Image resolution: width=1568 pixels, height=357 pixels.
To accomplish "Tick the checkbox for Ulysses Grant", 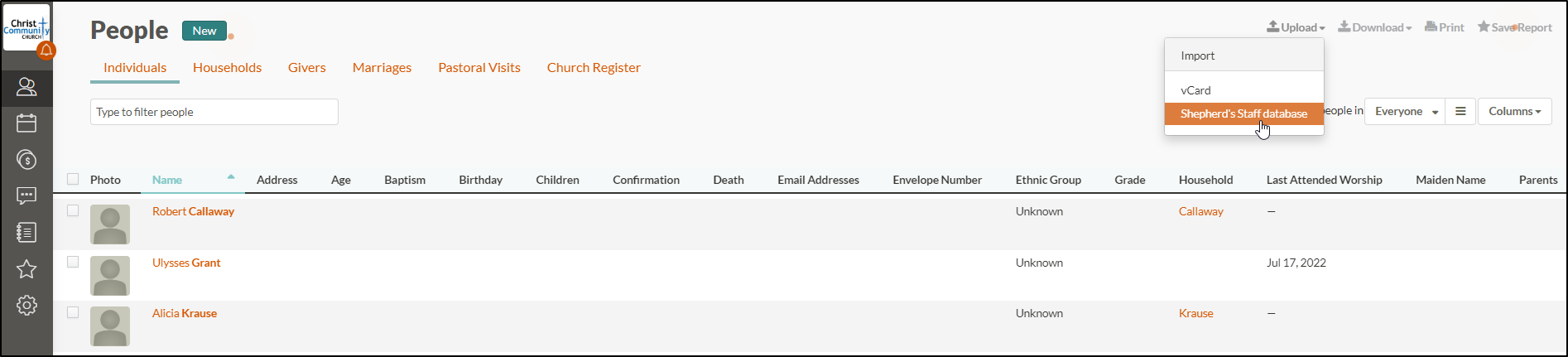I will (73, 262).
